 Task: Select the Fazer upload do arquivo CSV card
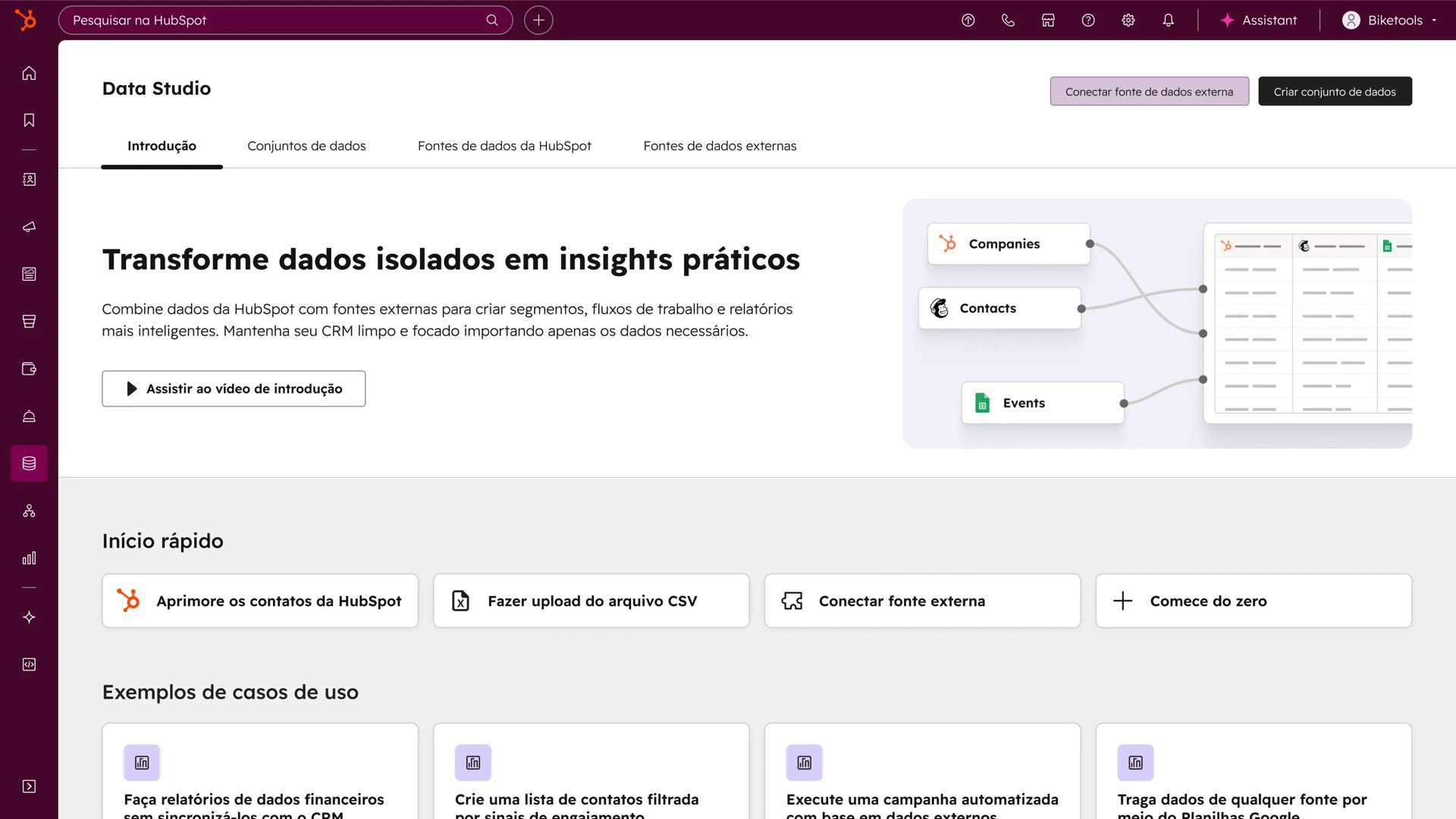[x=591, y=601]
